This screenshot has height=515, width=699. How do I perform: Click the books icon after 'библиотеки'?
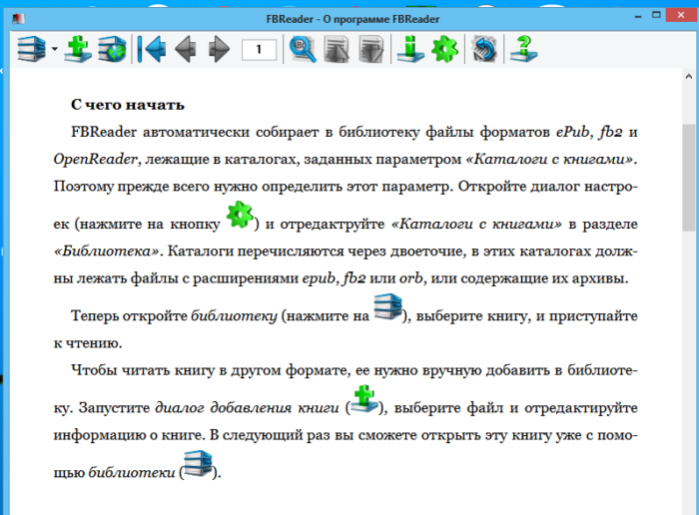point(198,464)
